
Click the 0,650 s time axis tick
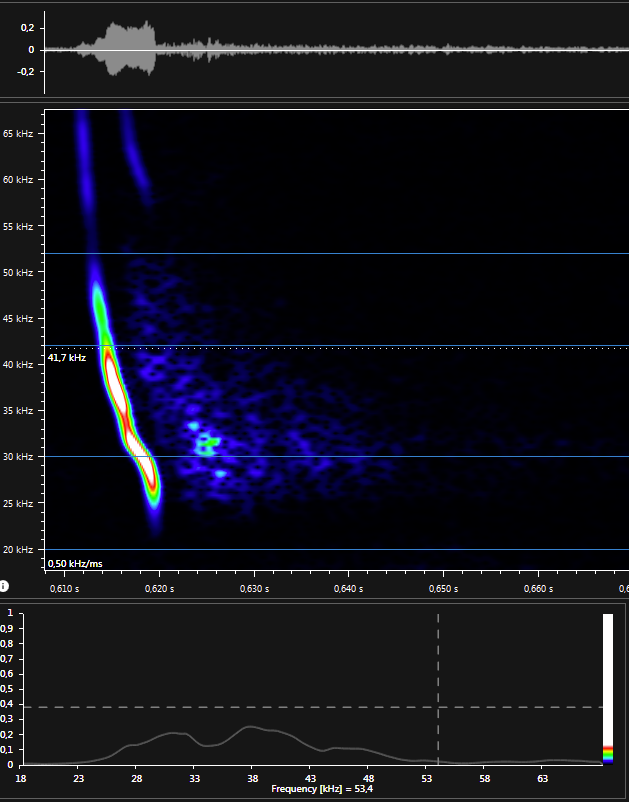pos(442,588)
